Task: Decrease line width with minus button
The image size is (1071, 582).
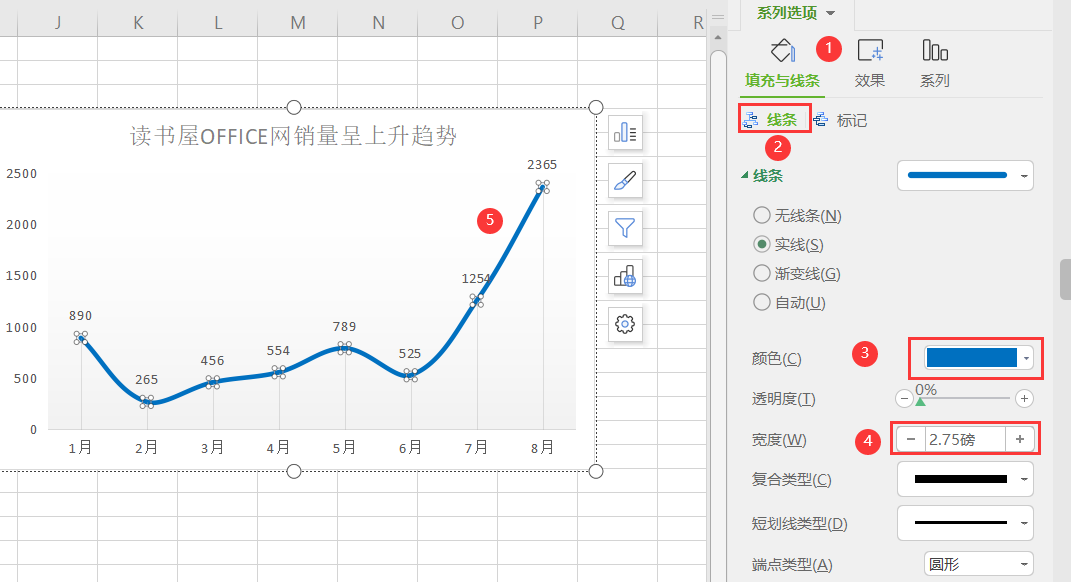Action: coord(910,439)
